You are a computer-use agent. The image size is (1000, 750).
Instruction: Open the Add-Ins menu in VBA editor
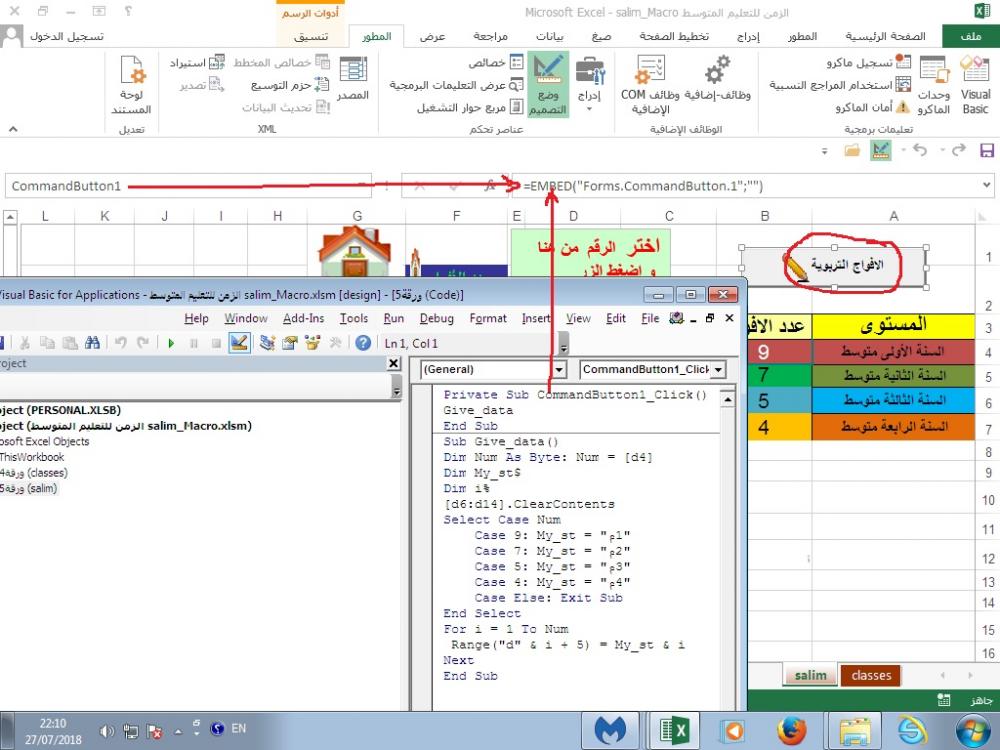304,318
